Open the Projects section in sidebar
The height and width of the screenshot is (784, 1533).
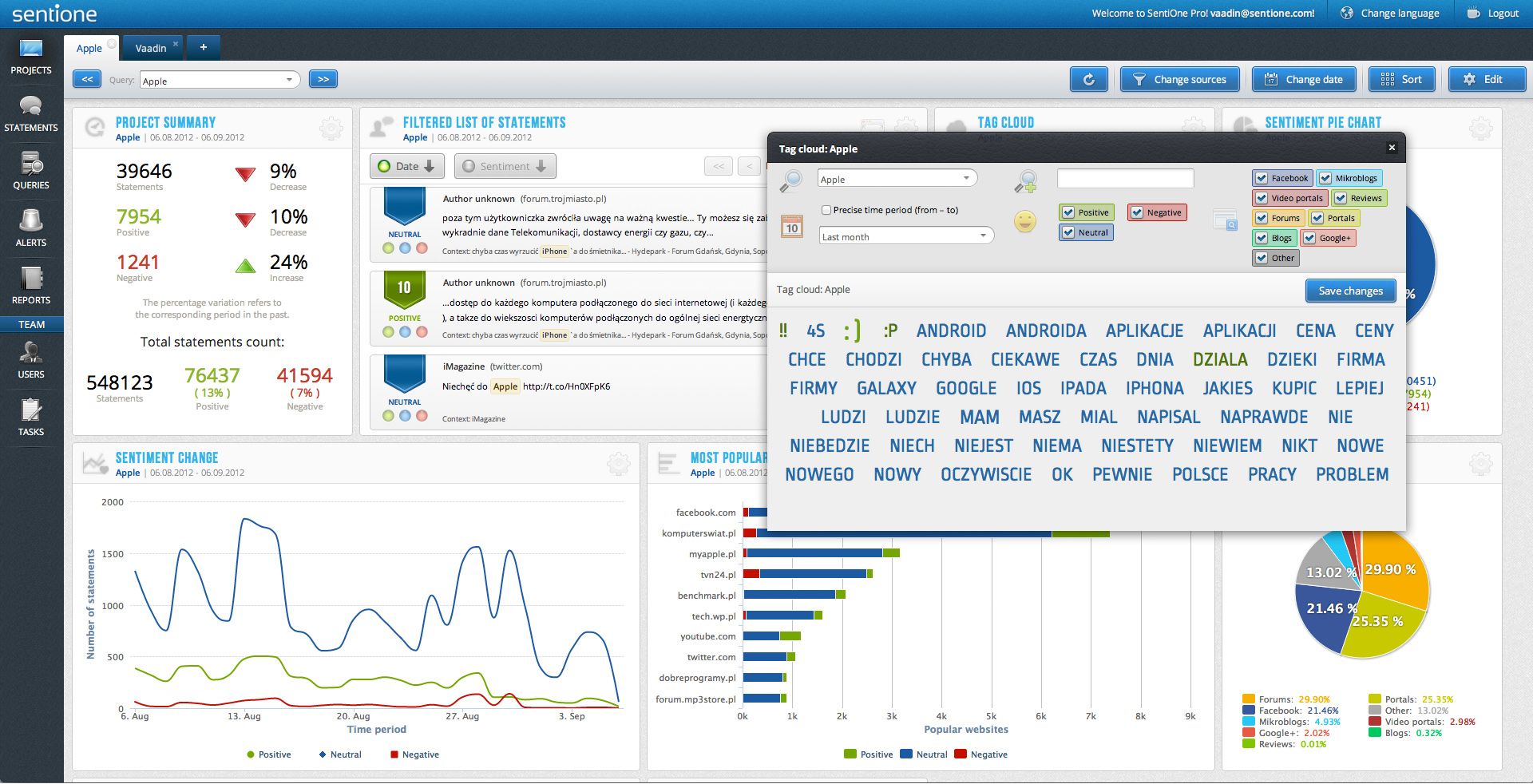(x=31, y=56)
